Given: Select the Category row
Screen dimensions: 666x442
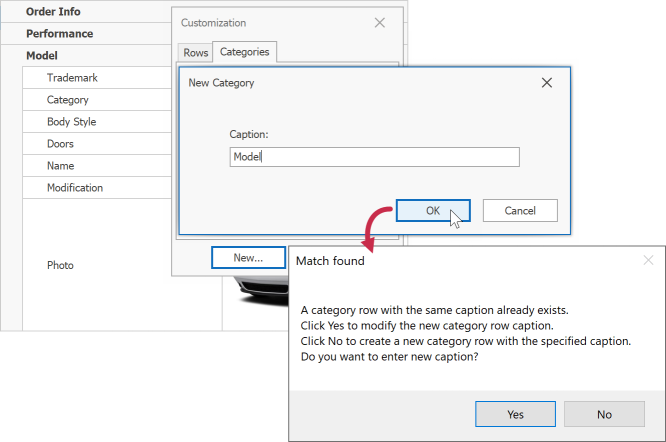Looking at the screenshot, I should pyautogui.click(x=97, y=100).
